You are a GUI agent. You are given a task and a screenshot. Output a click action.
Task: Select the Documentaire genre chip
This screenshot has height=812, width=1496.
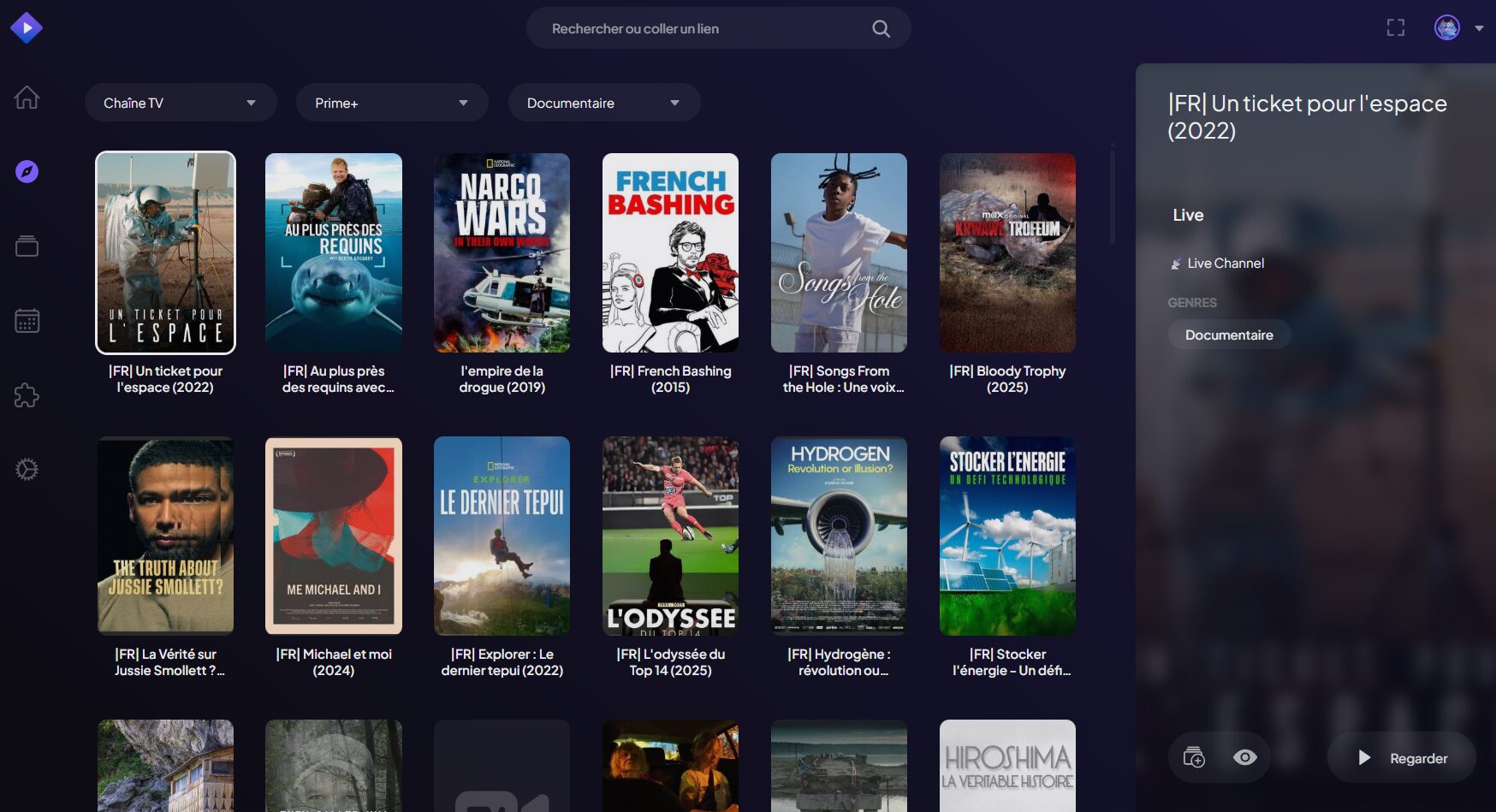click(1229, 335)
